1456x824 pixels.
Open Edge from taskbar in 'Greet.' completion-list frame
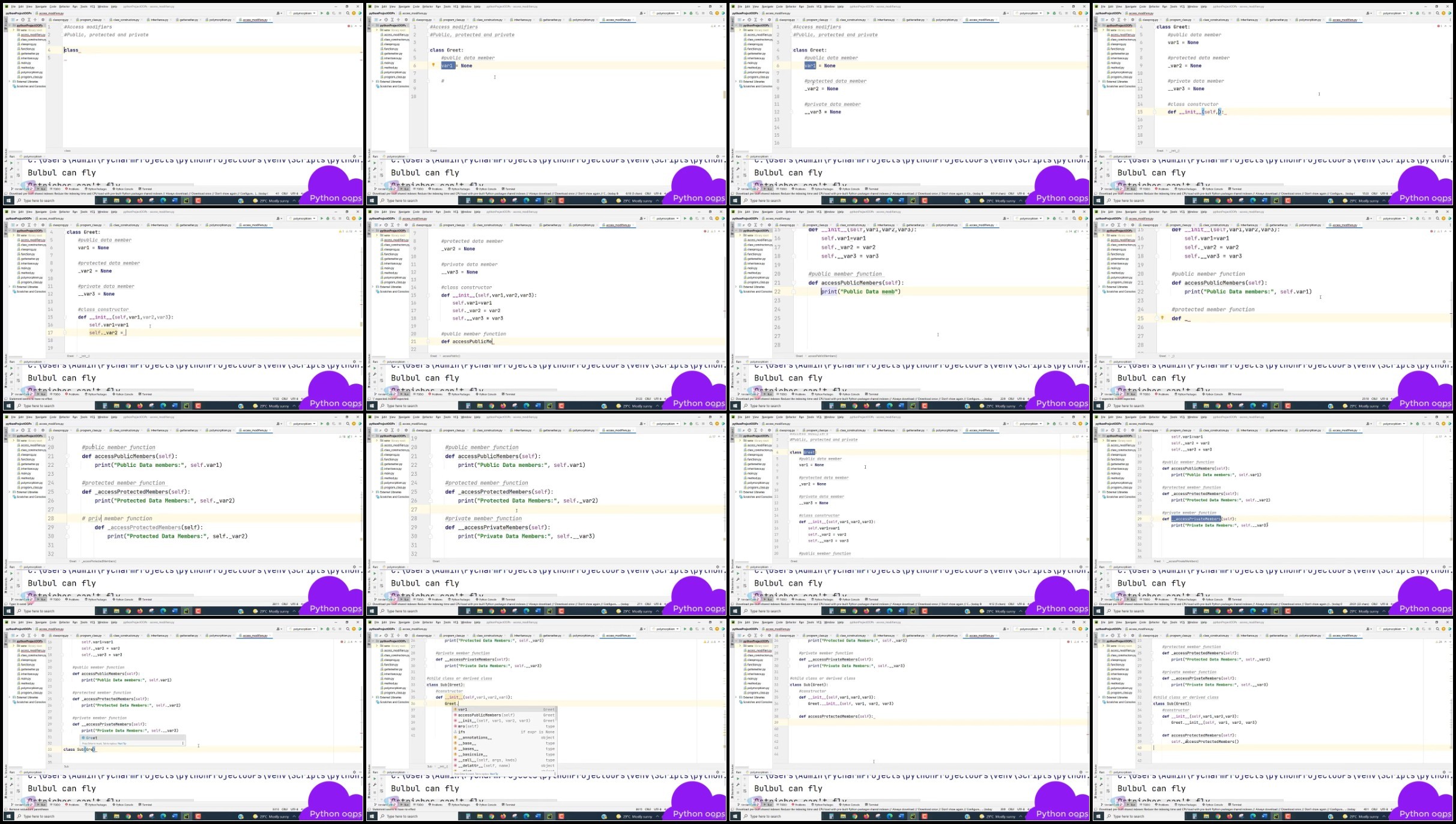click(527, 816)
